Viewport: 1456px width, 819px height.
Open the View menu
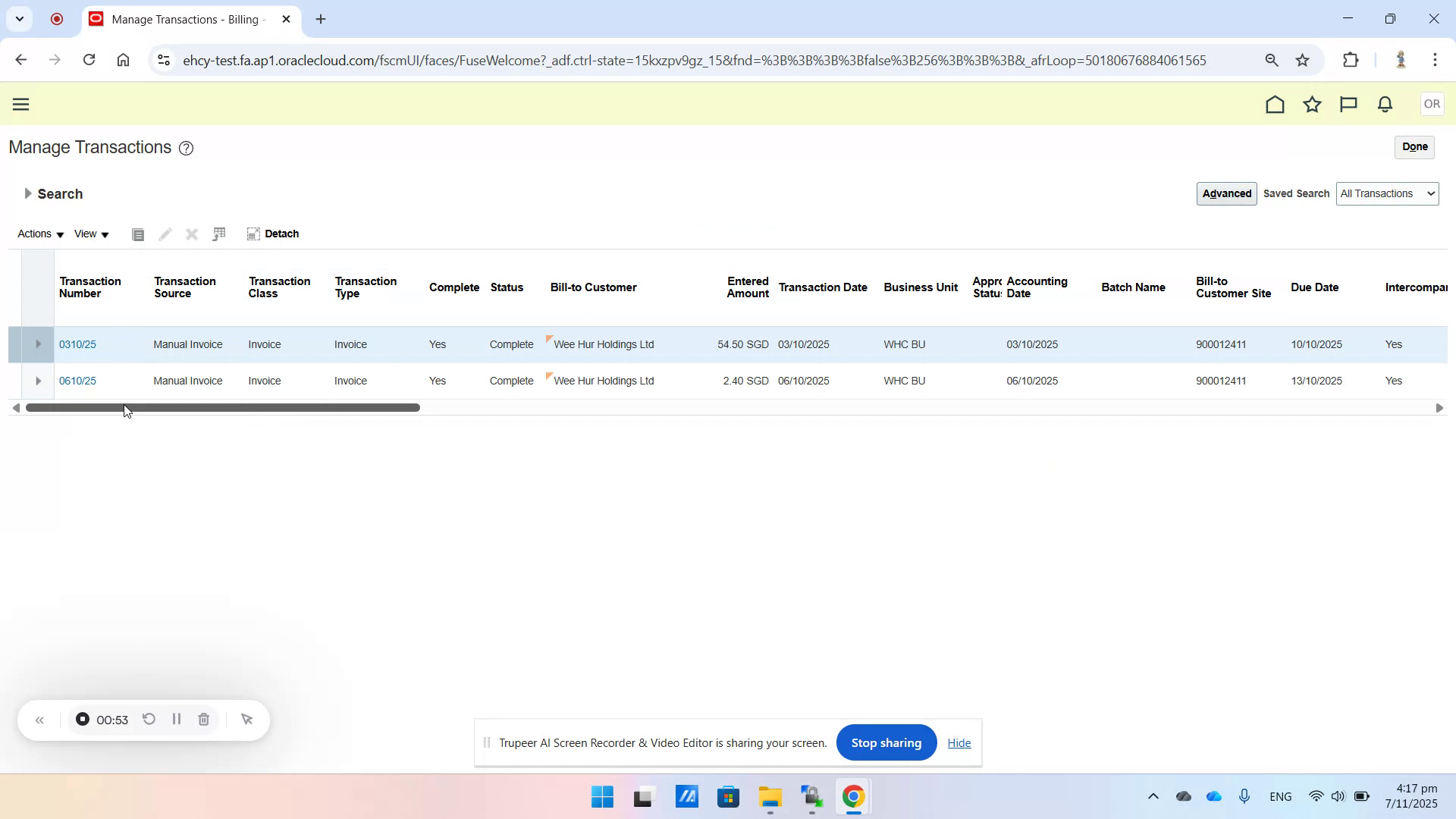point(86,234)
